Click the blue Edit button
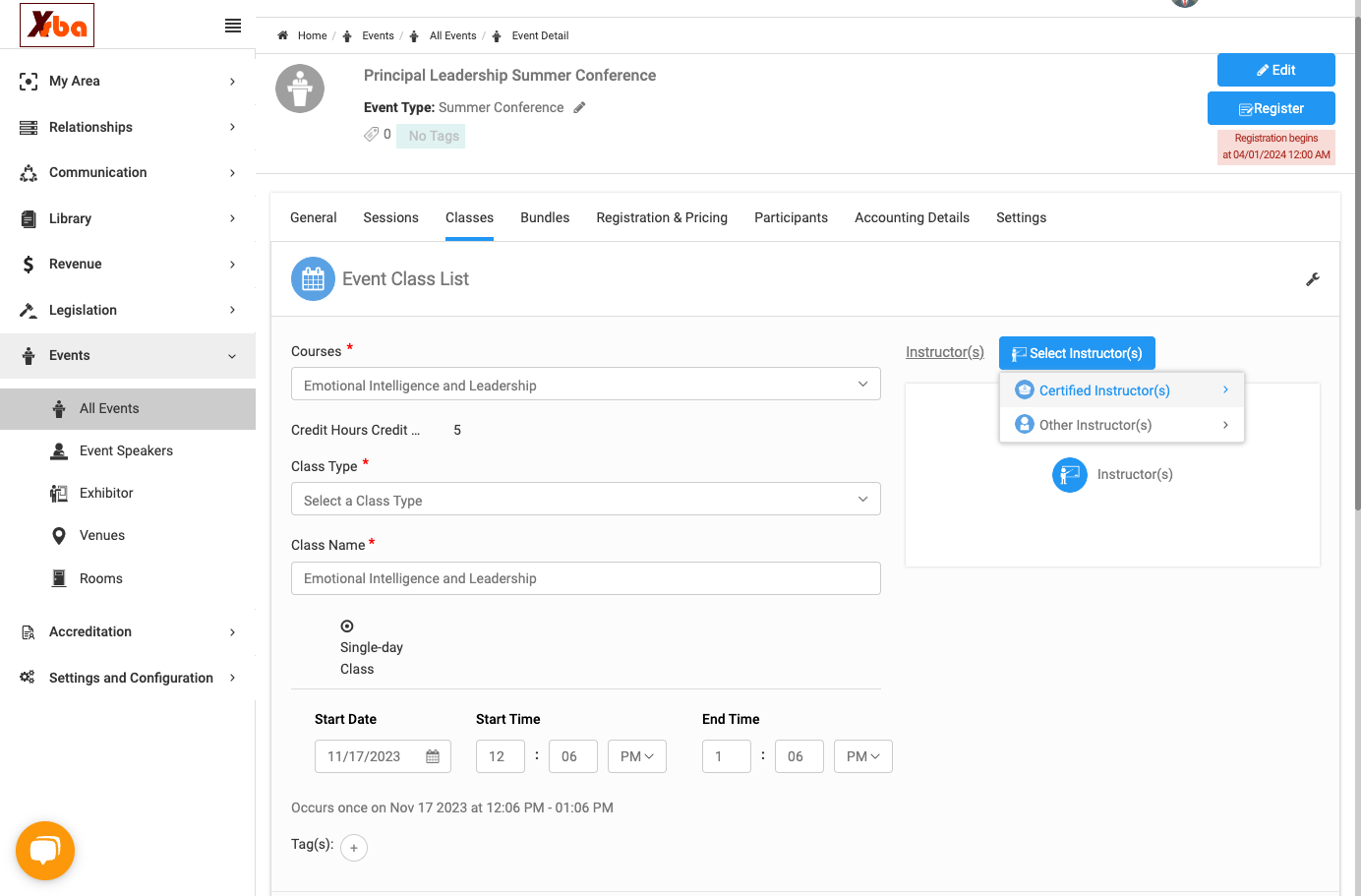The height and width of the screenshot is (896, 1361). click(x=1275, y=70)
